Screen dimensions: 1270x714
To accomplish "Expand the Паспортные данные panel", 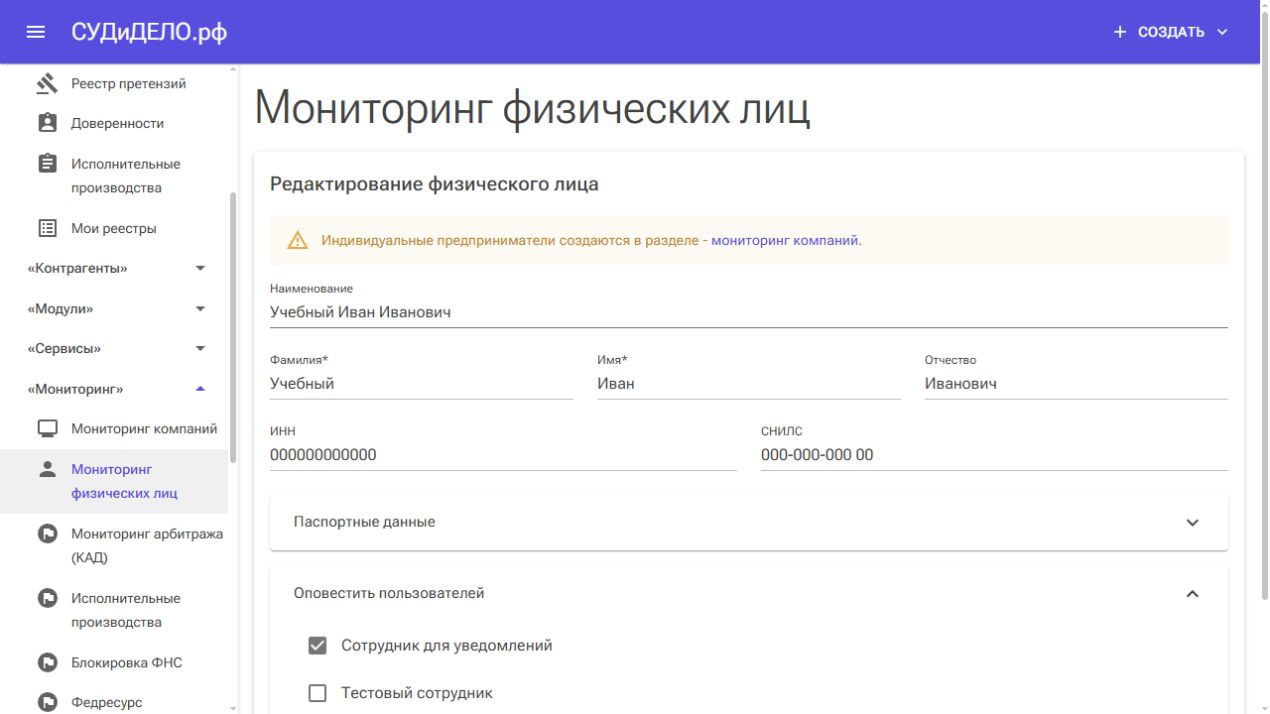I will point(749,522).
